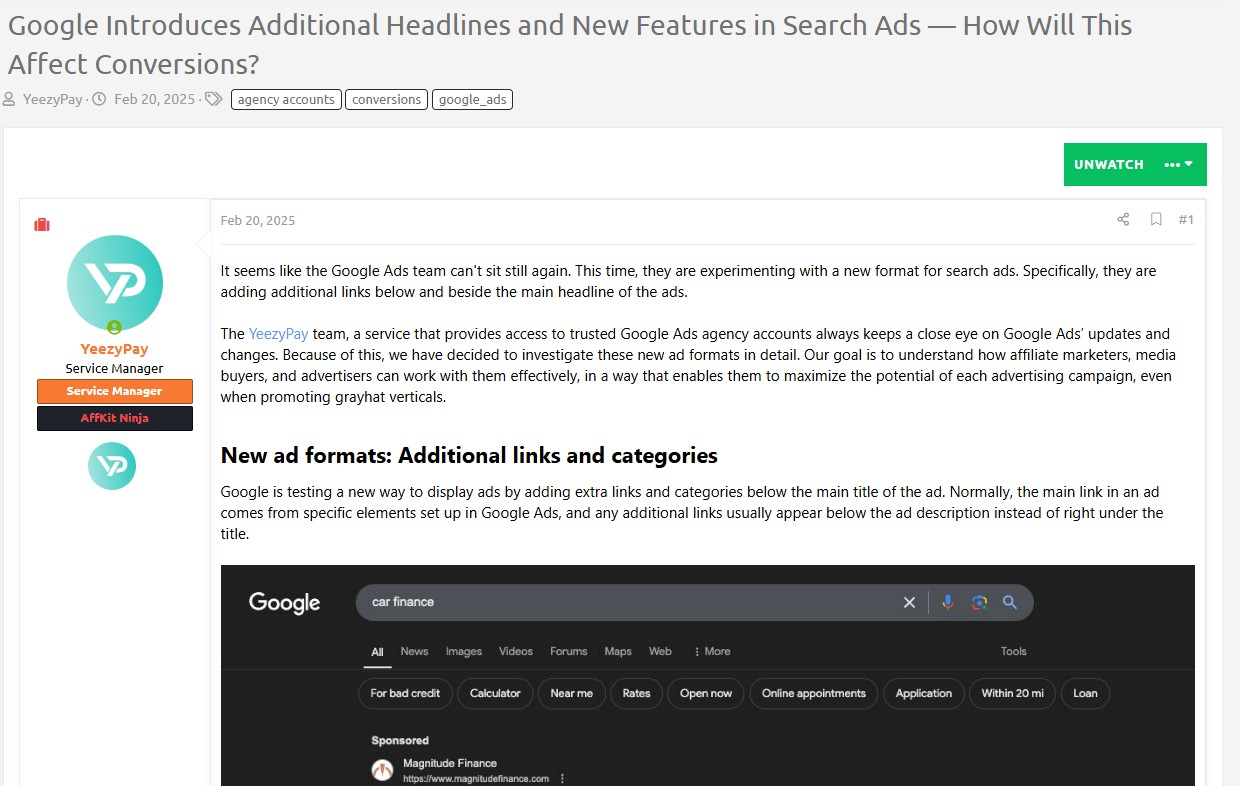
Task: Select the Near me filter chip
Action: coord(572,693)
